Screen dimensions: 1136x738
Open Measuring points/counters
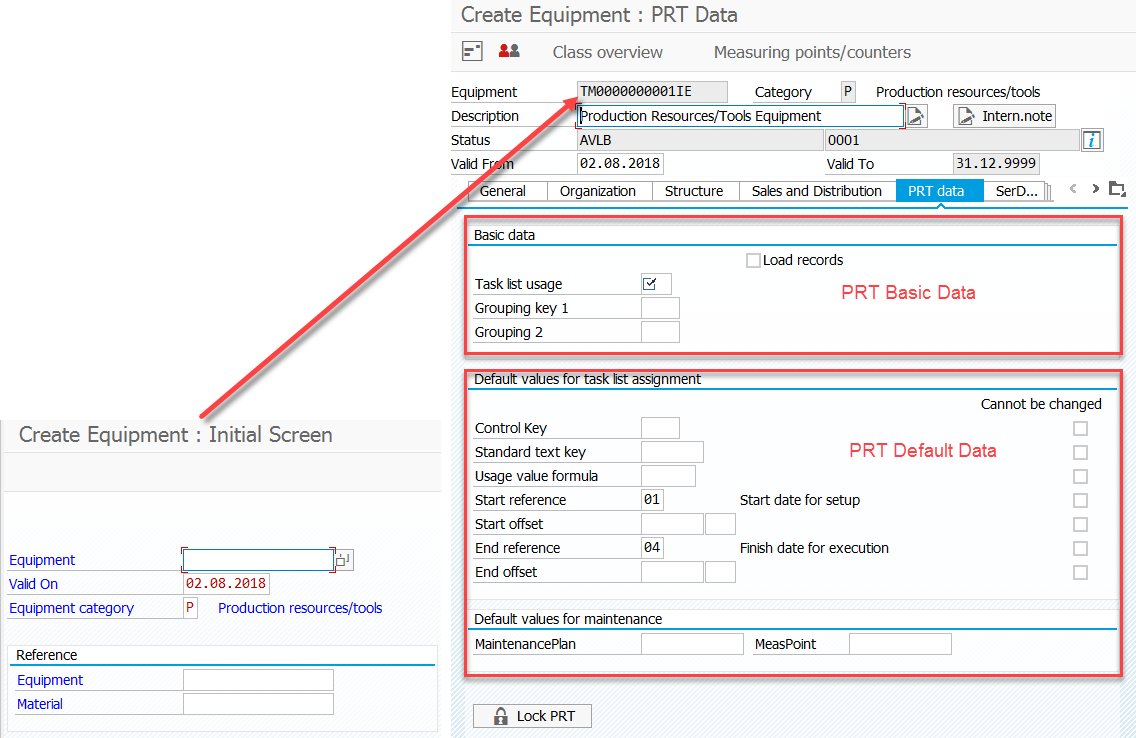(x=812, y=52)
